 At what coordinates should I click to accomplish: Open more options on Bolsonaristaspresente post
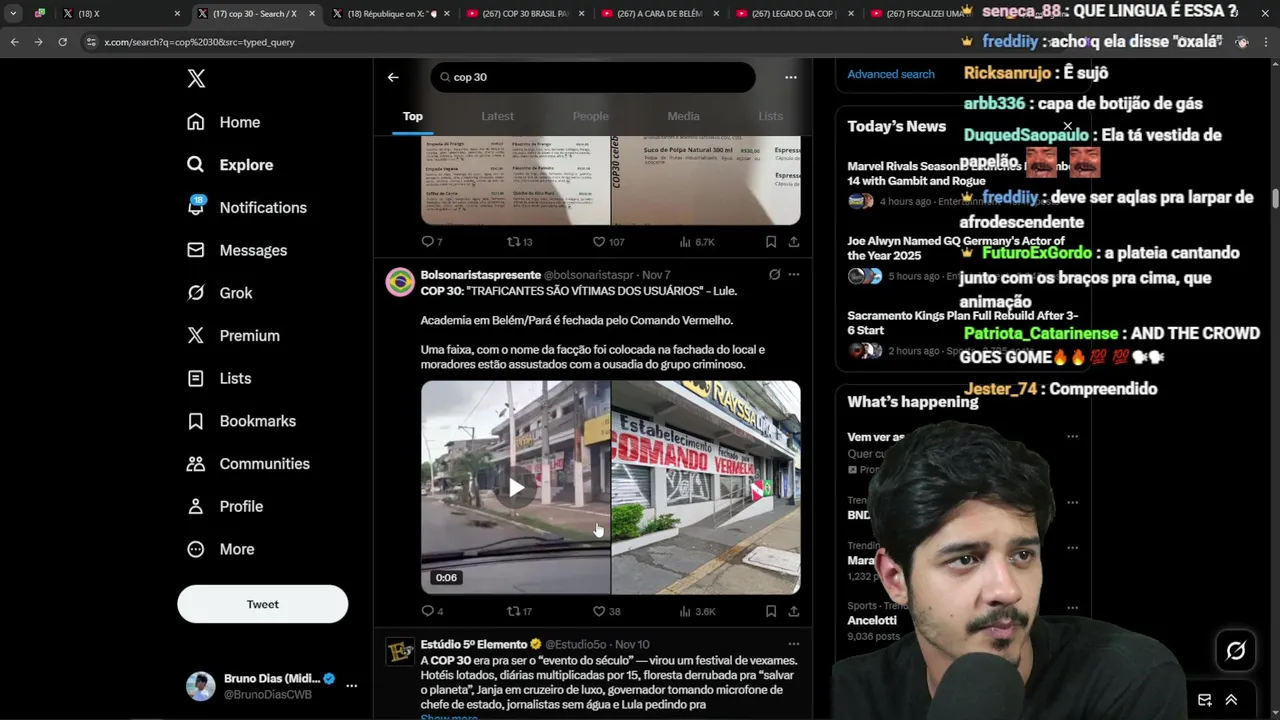794,274
